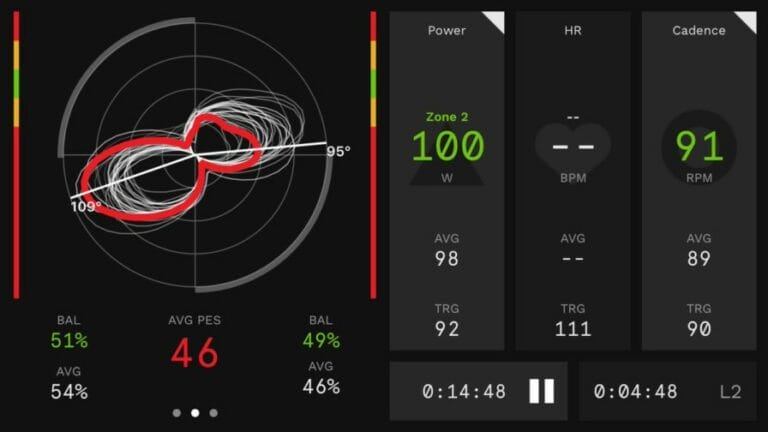Click the 95° angle label on the chart

click(338, 152)
